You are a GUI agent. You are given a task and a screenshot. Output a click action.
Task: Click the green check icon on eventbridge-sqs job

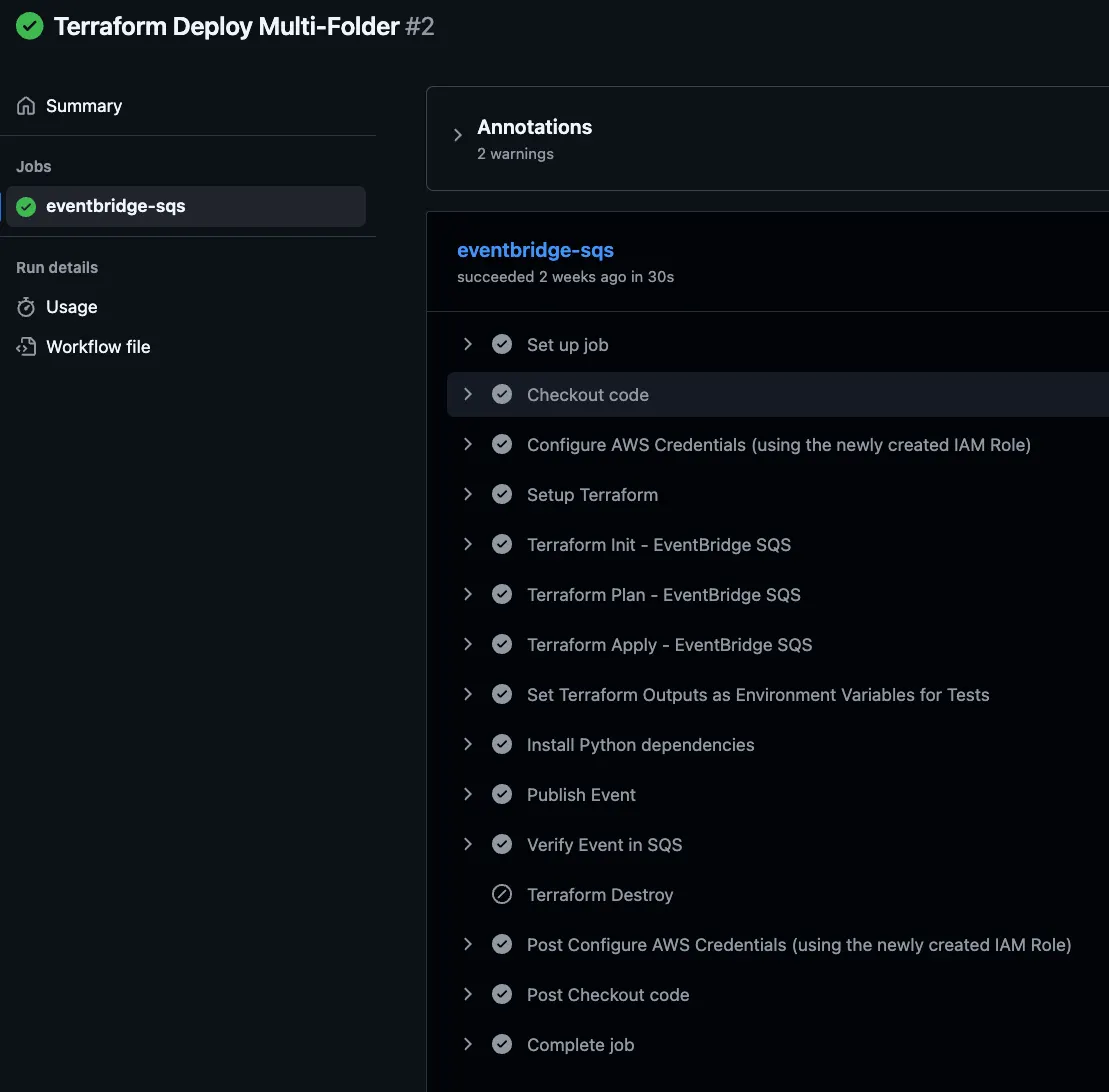tap(27, 207)
